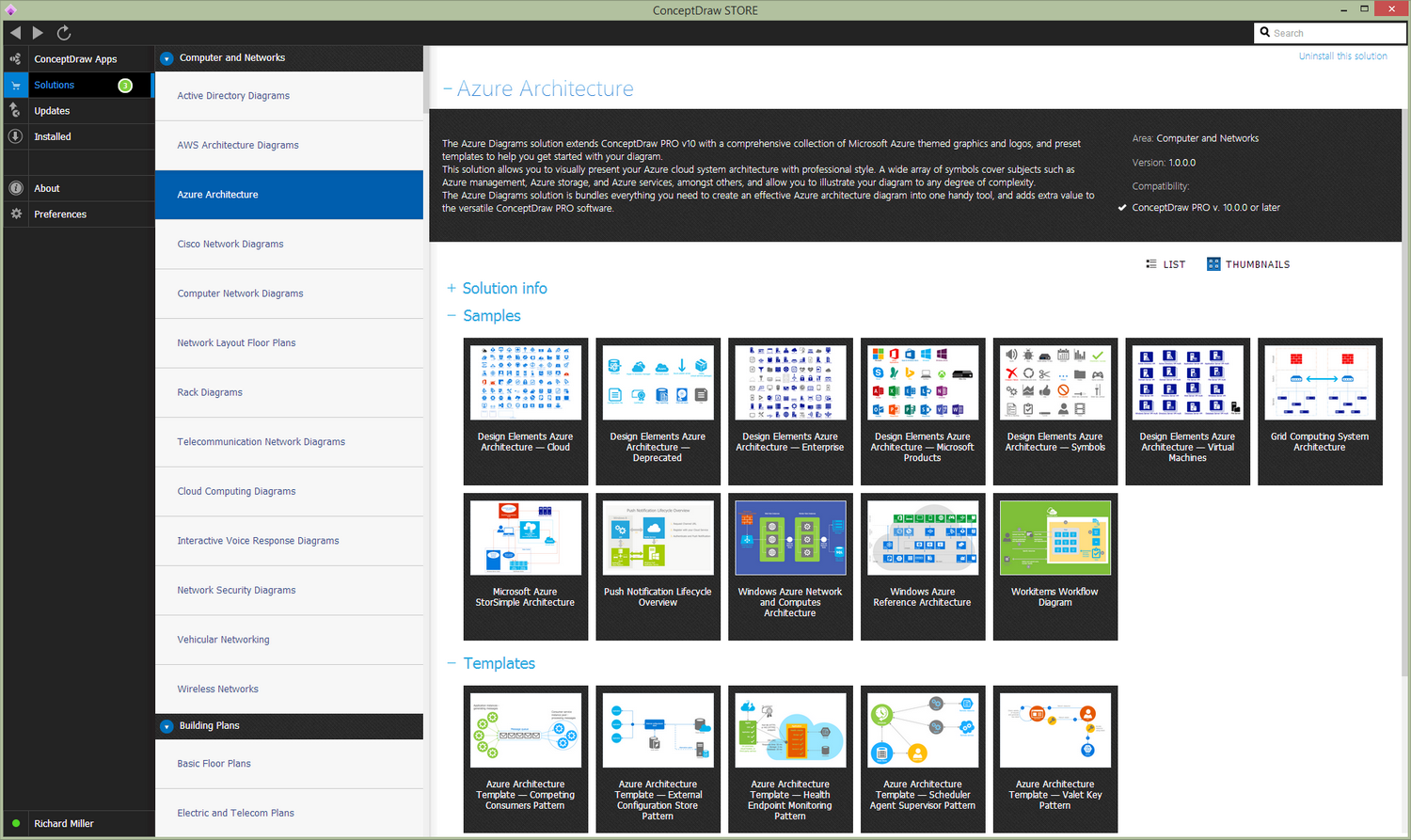Select Cloud Computing Diagrams solution

(x=289, y=491)
